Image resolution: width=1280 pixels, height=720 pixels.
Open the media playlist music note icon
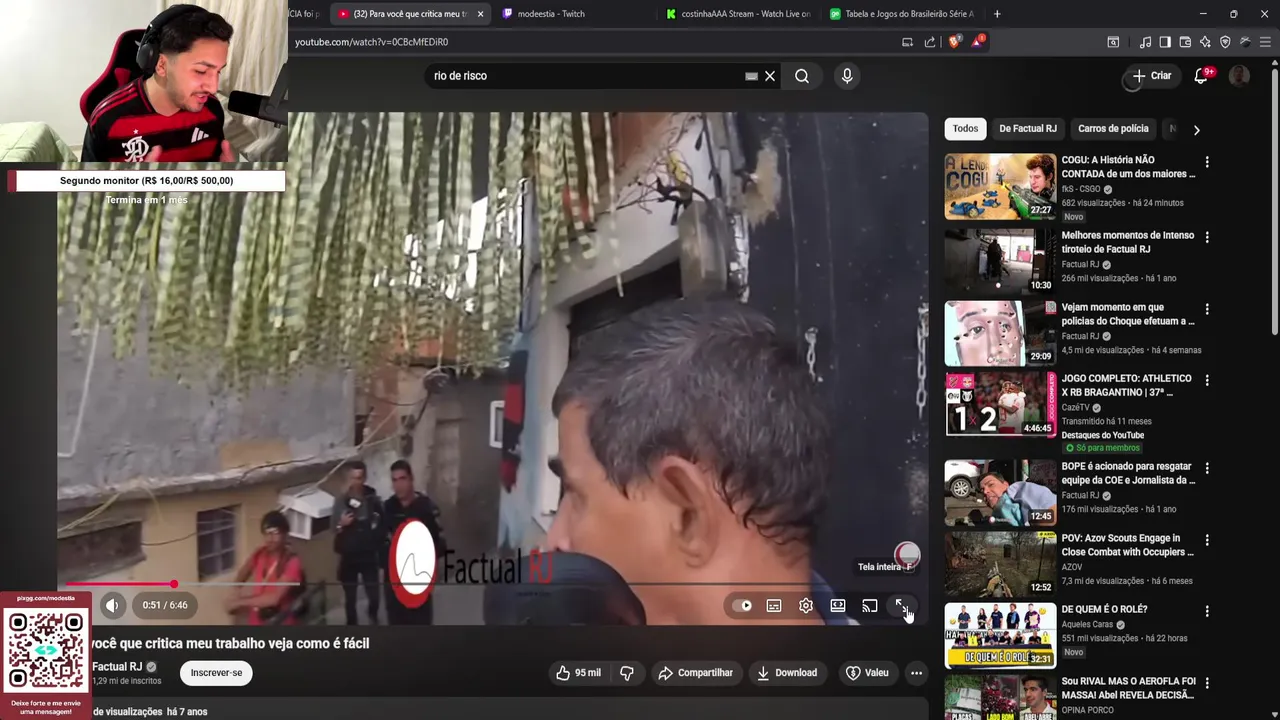pos(1145,42)
